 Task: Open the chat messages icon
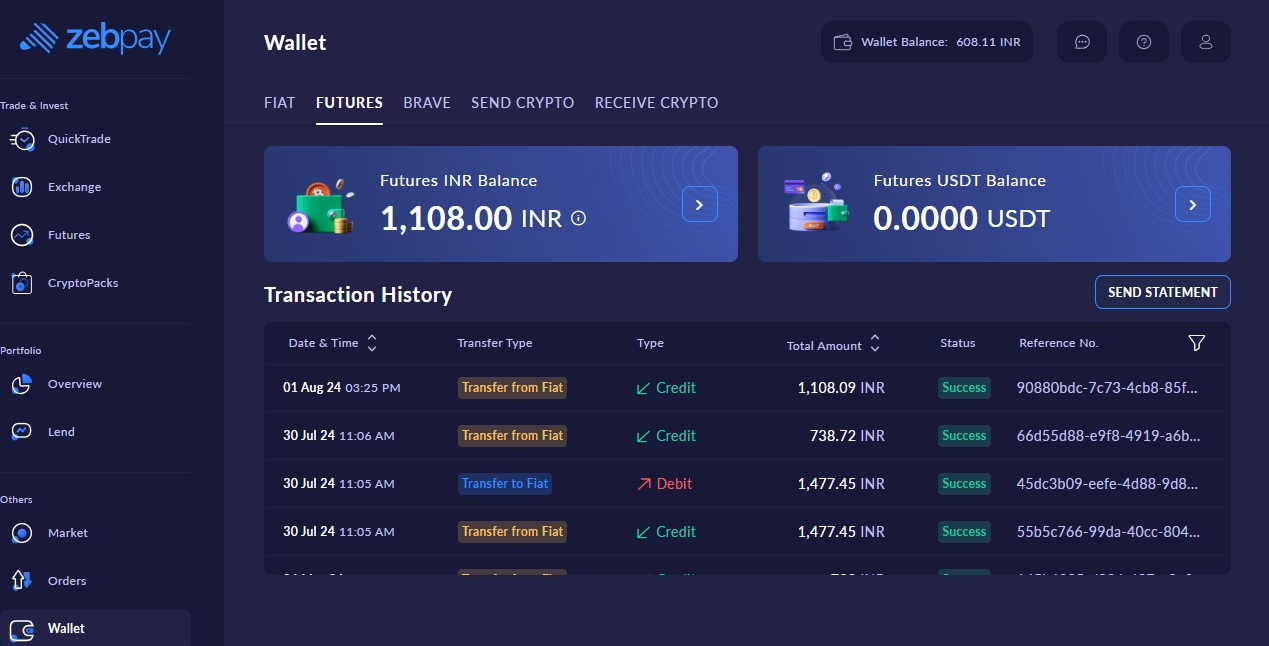coord(1082,42)
